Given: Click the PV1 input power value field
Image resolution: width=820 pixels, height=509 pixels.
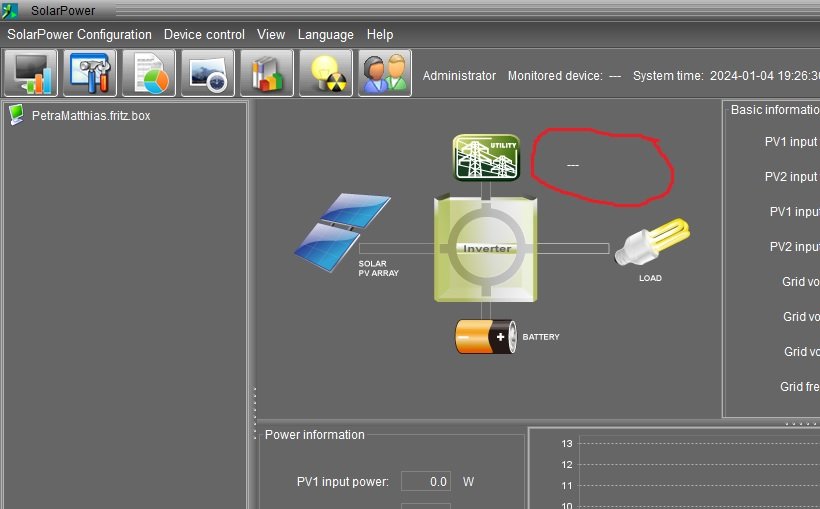Looking at the screenshot, I should 426,481.
